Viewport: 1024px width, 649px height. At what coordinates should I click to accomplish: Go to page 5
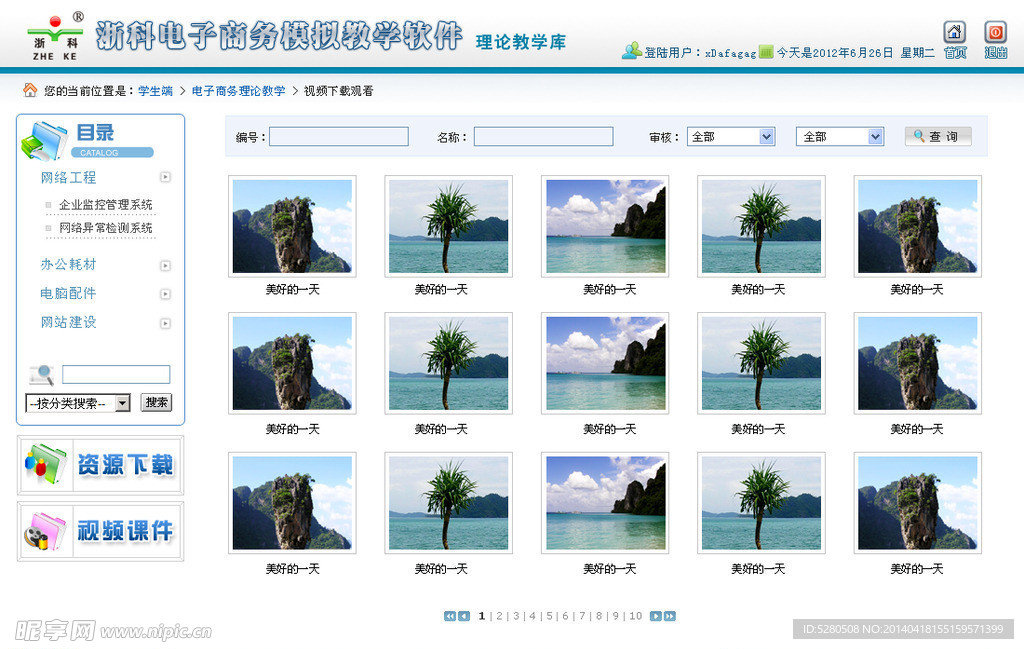point(549,616)
